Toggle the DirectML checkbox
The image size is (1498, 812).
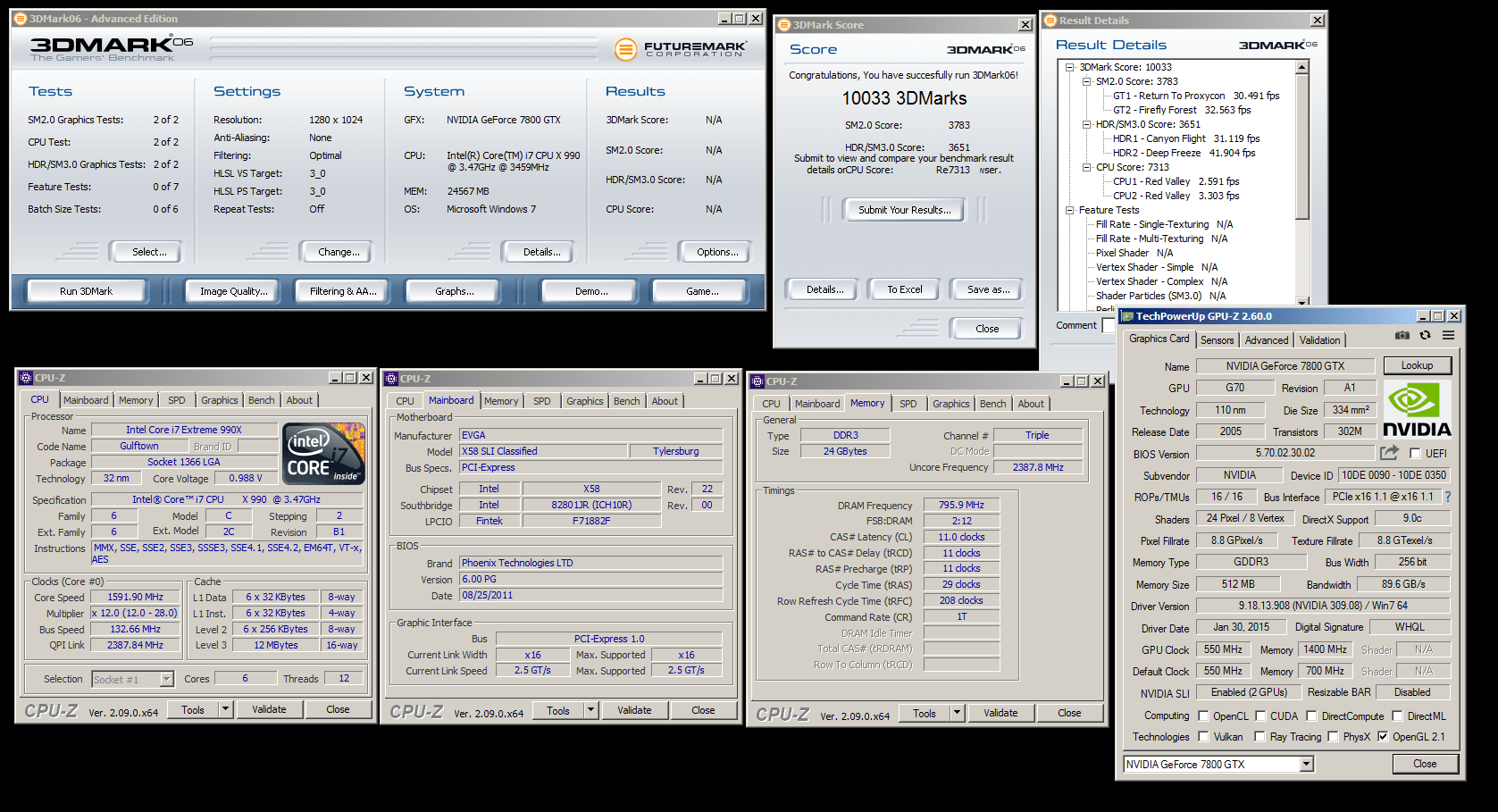click(x=1397, y=716)
